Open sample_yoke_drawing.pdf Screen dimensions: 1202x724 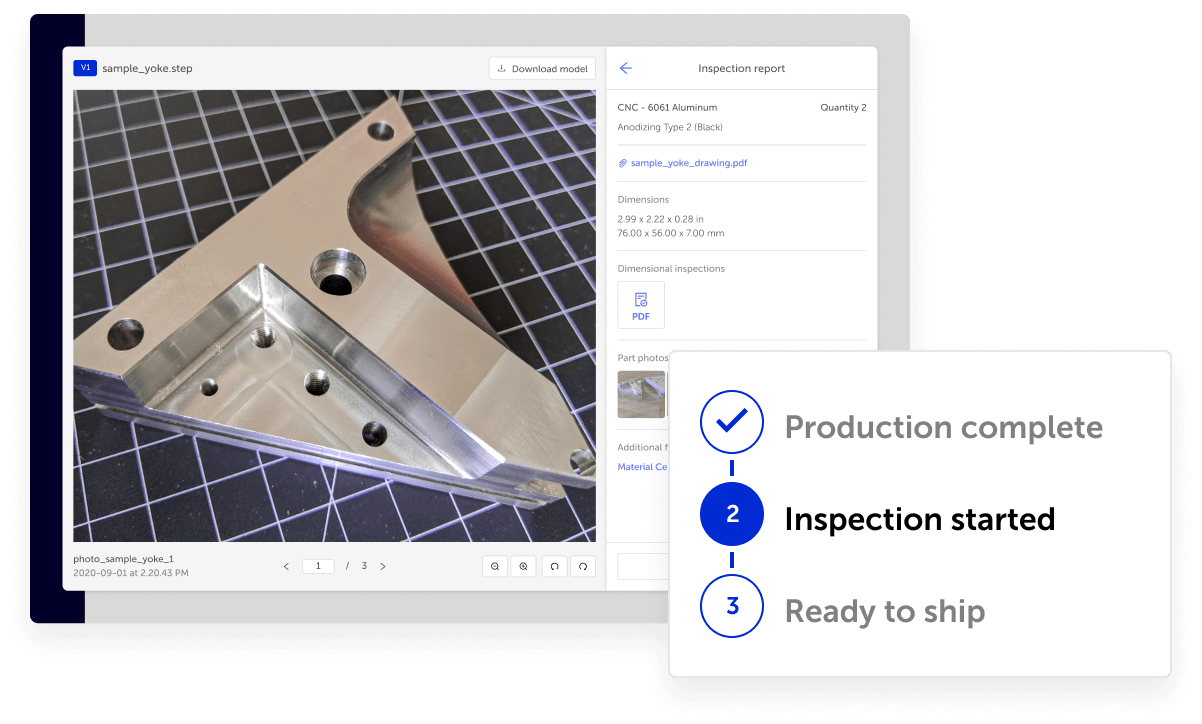pyautogui.click(x=688, y=162)
